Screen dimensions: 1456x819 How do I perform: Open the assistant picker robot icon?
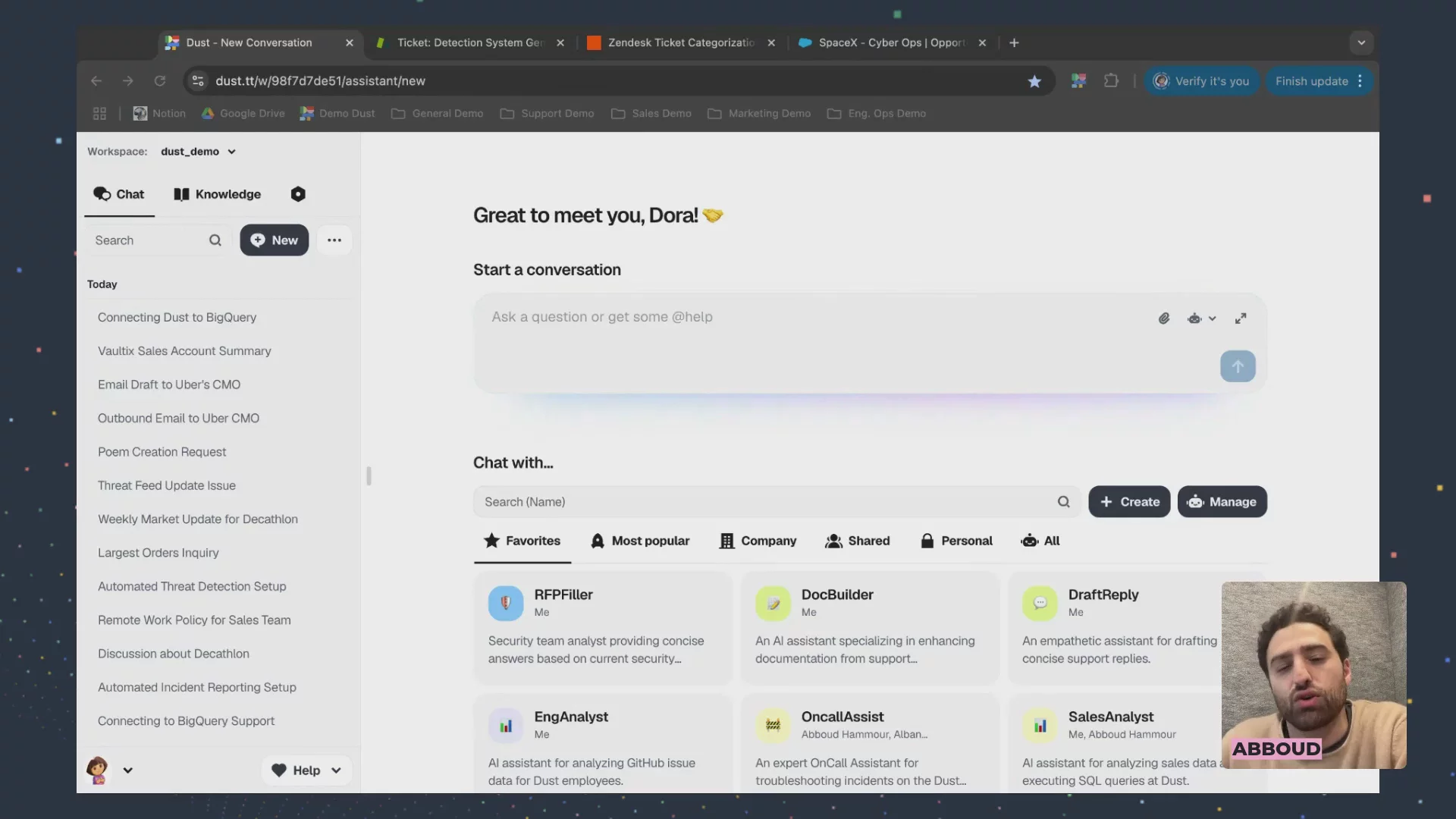pyautogui.click(x=1201, y=318)
